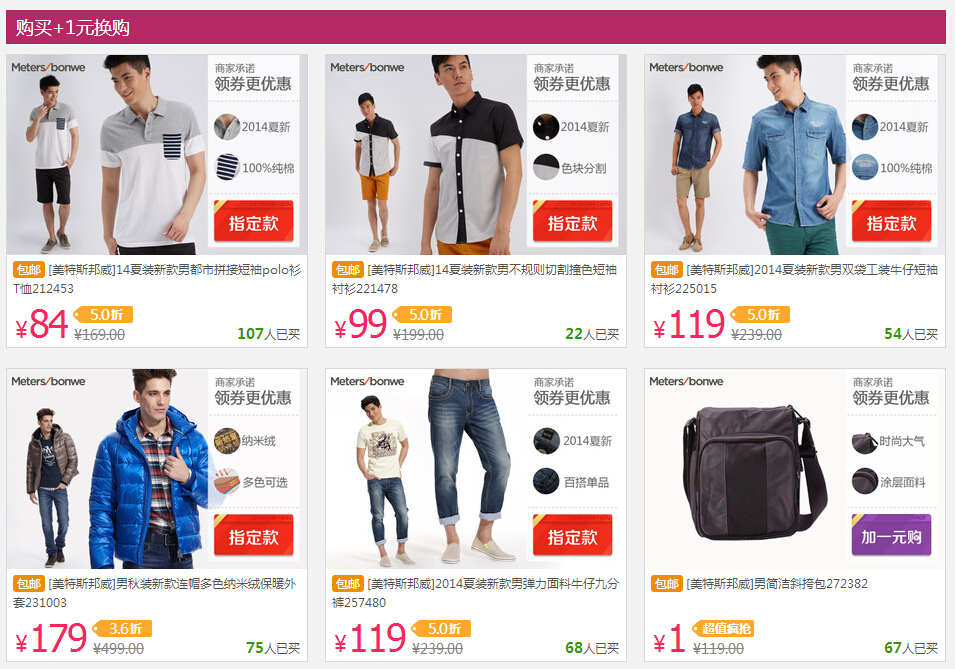Click the 购买+1元换购 section header banner

(476, 27)
